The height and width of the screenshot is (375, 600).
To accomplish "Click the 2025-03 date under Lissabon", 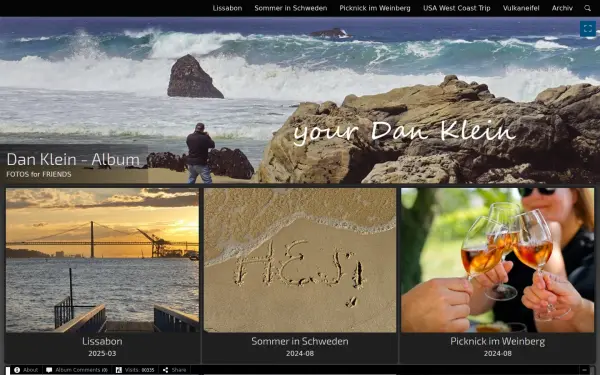I will click(102, 354).
